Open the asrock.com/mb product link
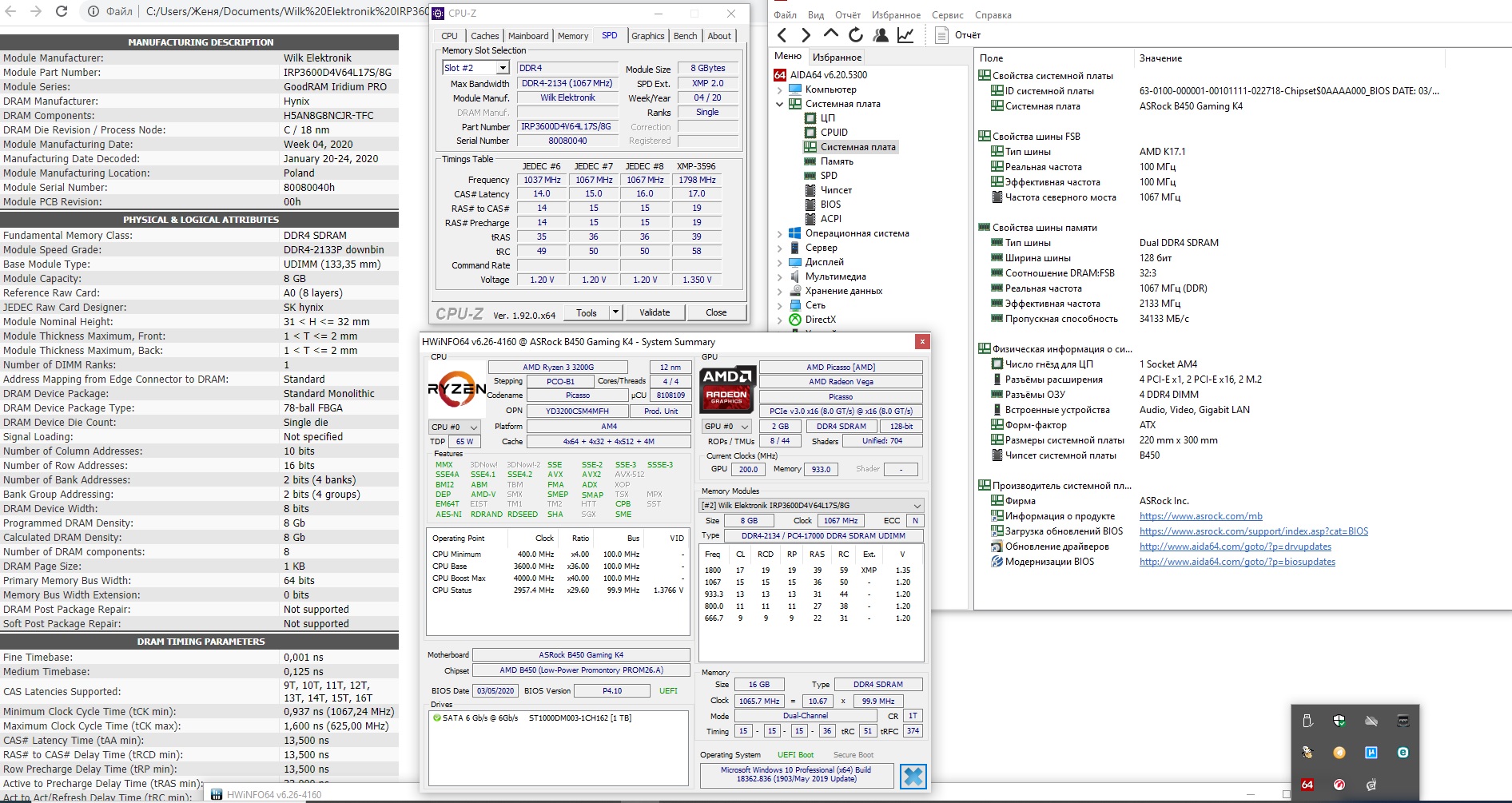The height and width of the screenshot is (803, 1512). point(1201,516)
